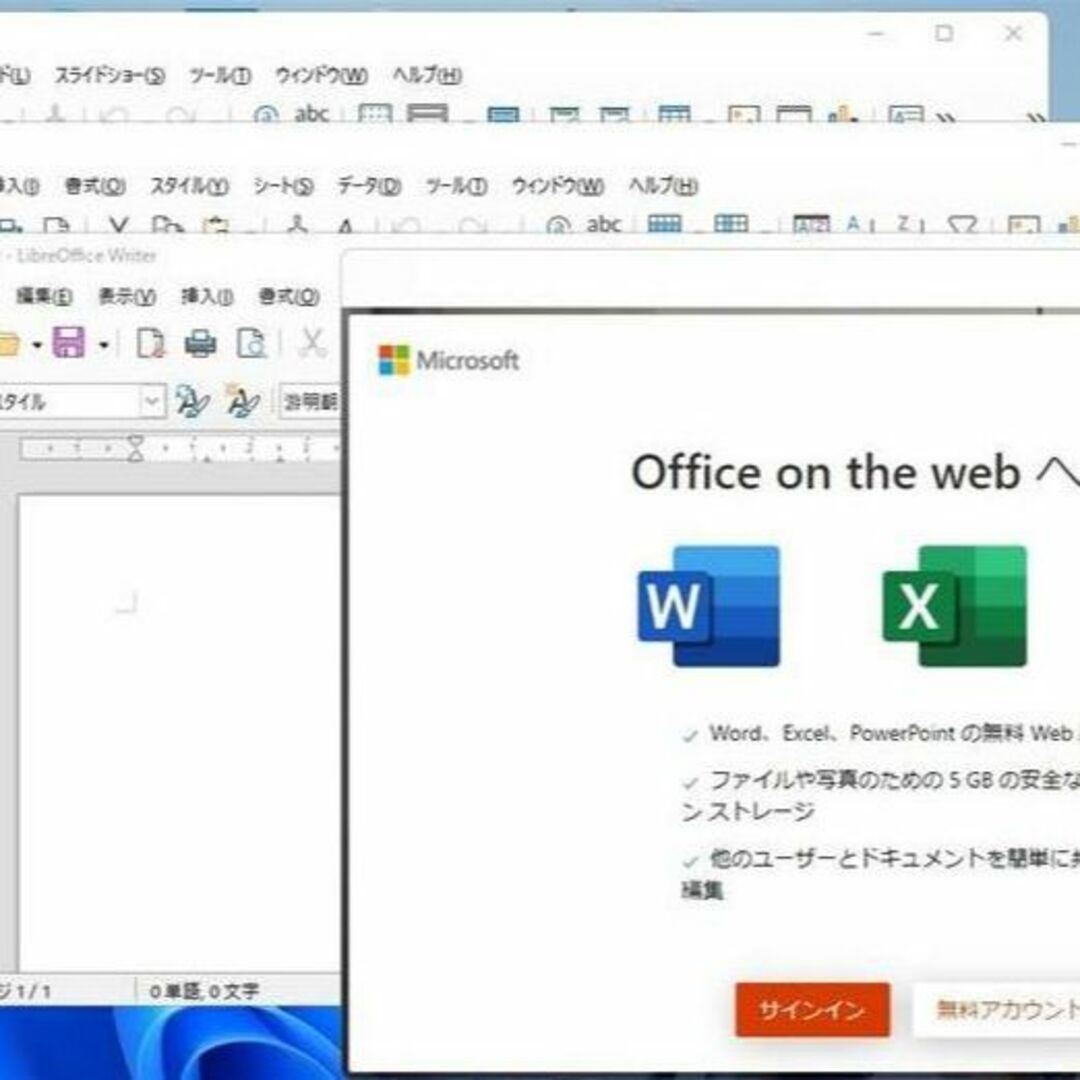
Task: Open the データ(D) menu in Calc
Action: (x=369, y=186)
